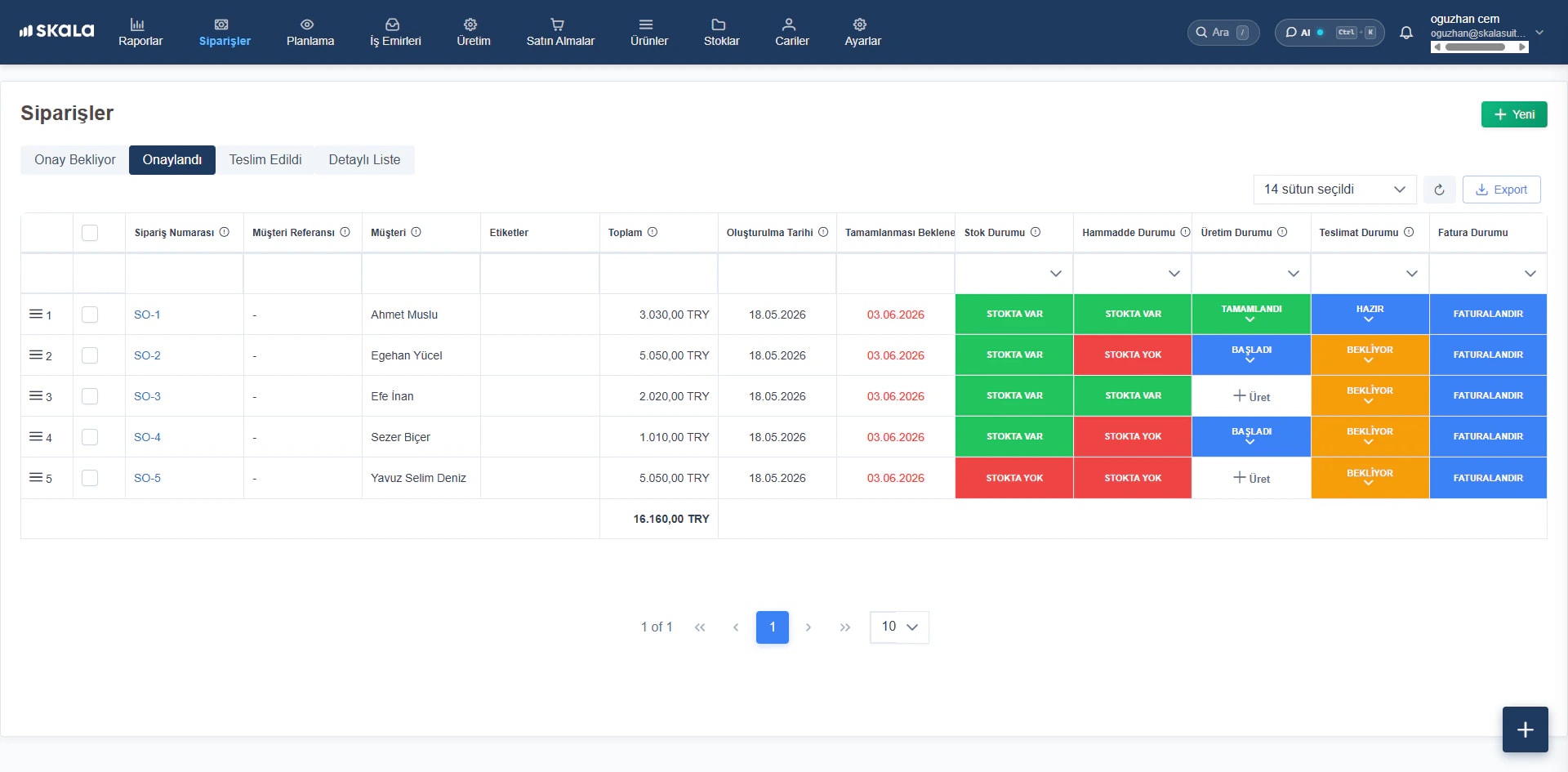Open İş Emirleri inbox icon
The image size is (1568, 772).
tap(392, 25)
